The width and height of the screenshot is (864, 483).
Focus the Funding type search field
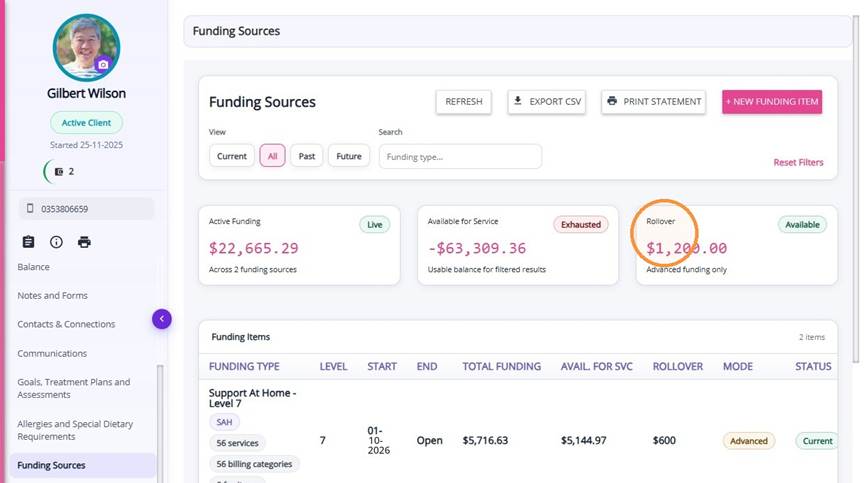coord(460,157)
